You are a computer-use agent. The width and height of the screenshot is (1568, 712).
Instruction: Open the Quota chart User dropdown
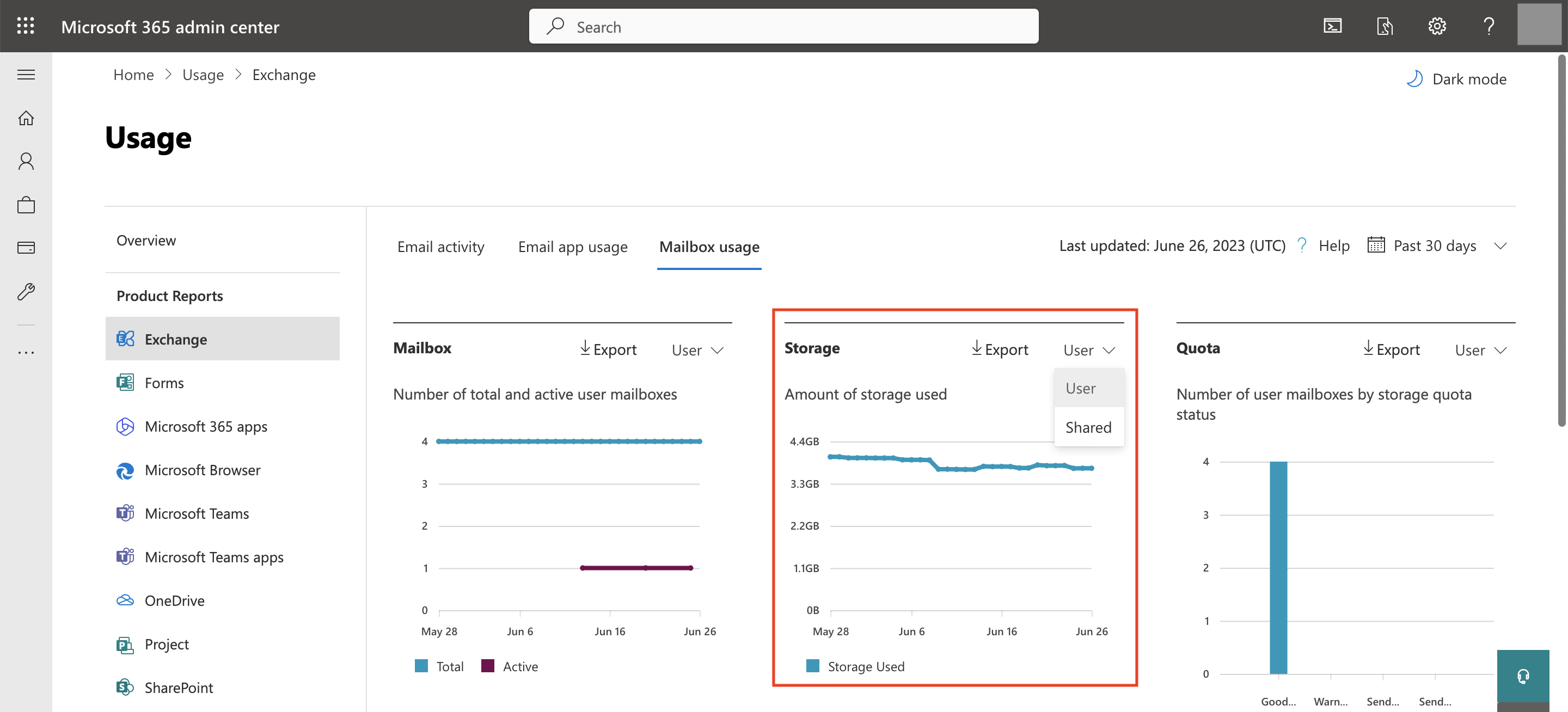coord(1481,349)
